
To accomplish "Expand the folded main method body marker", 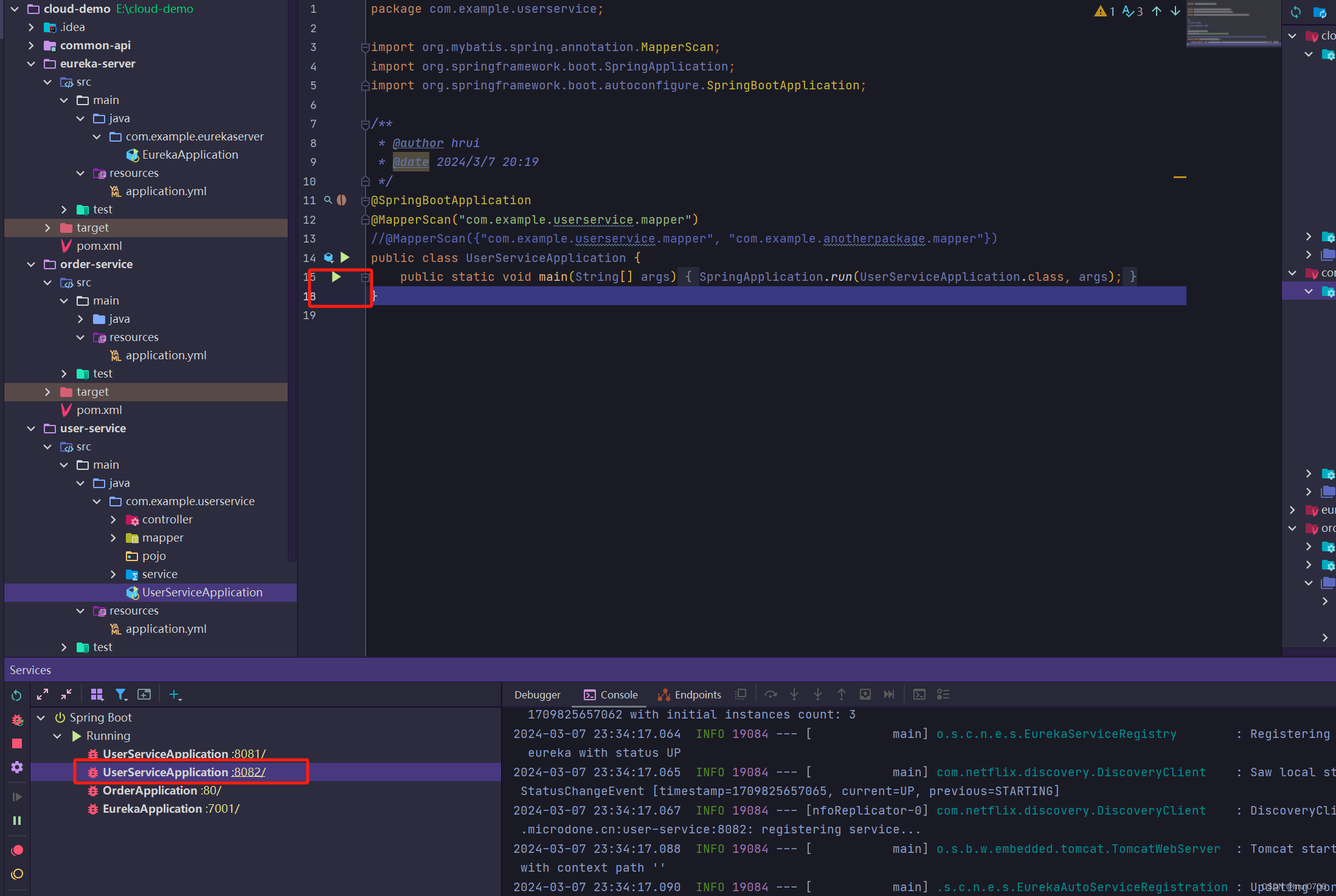I will tap(365, 277).
